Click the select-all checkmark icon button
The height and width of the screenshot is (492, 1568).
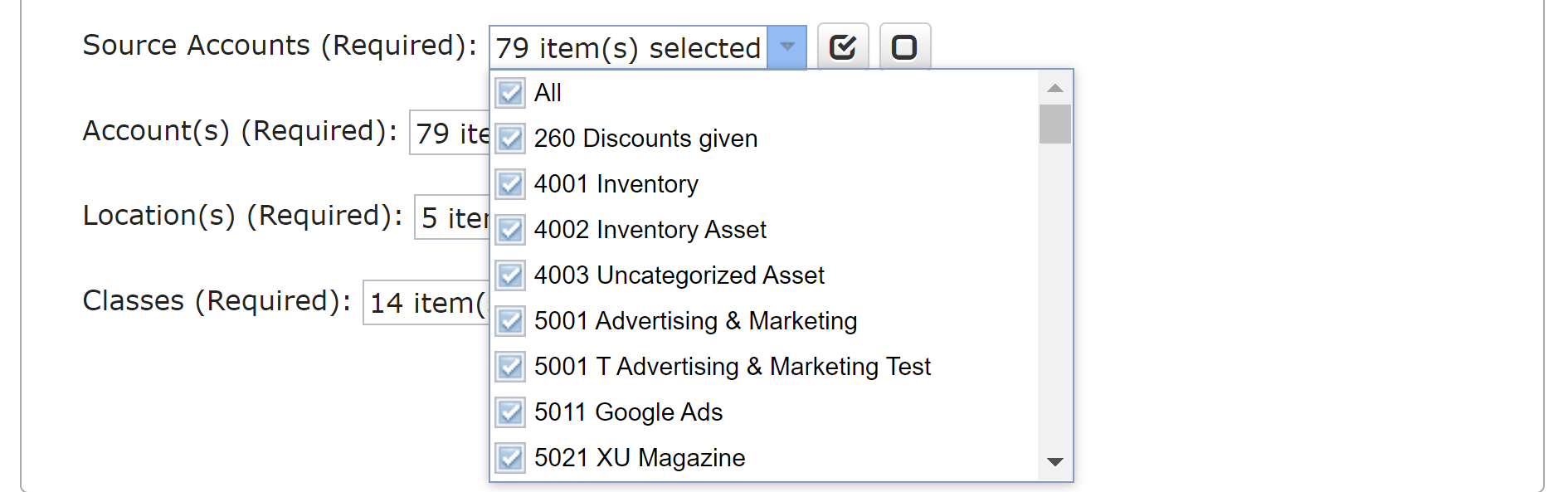pos(843,46)
